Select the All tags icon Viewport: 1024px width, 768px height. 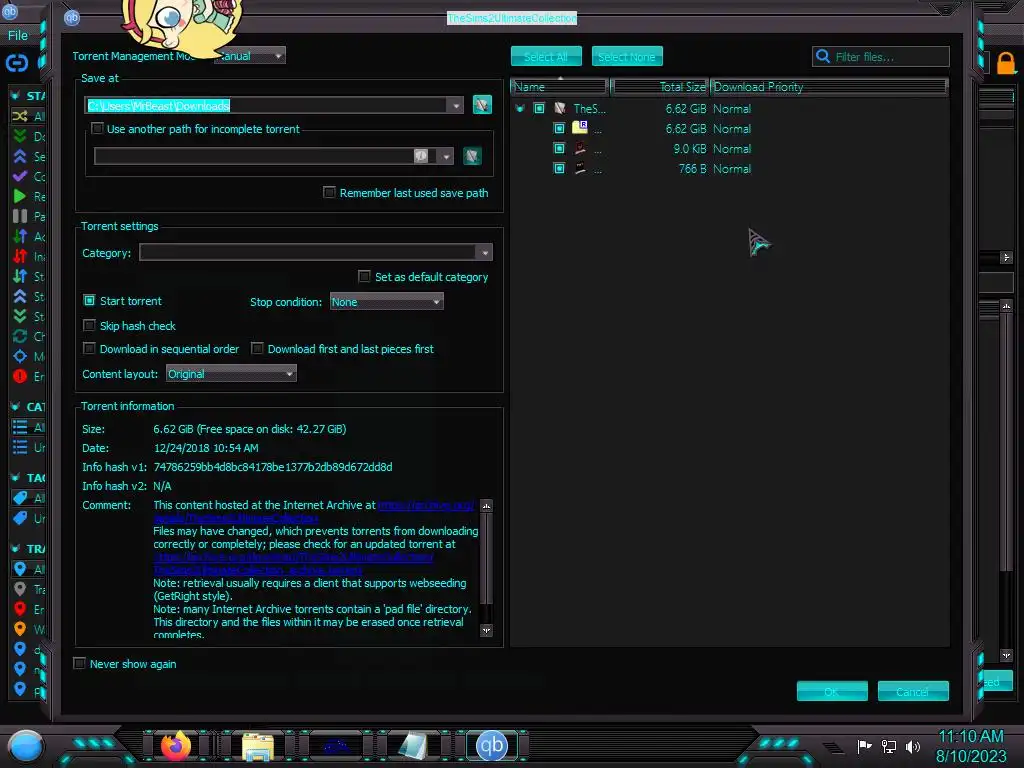(20, 498)
